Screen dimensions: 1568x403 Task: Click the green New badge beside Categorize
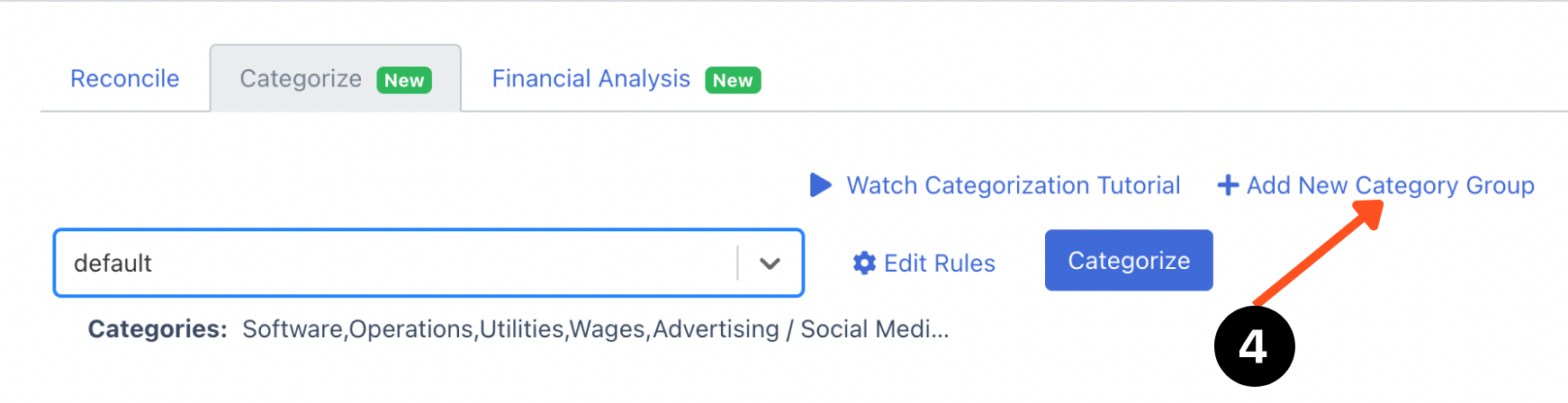404,80
